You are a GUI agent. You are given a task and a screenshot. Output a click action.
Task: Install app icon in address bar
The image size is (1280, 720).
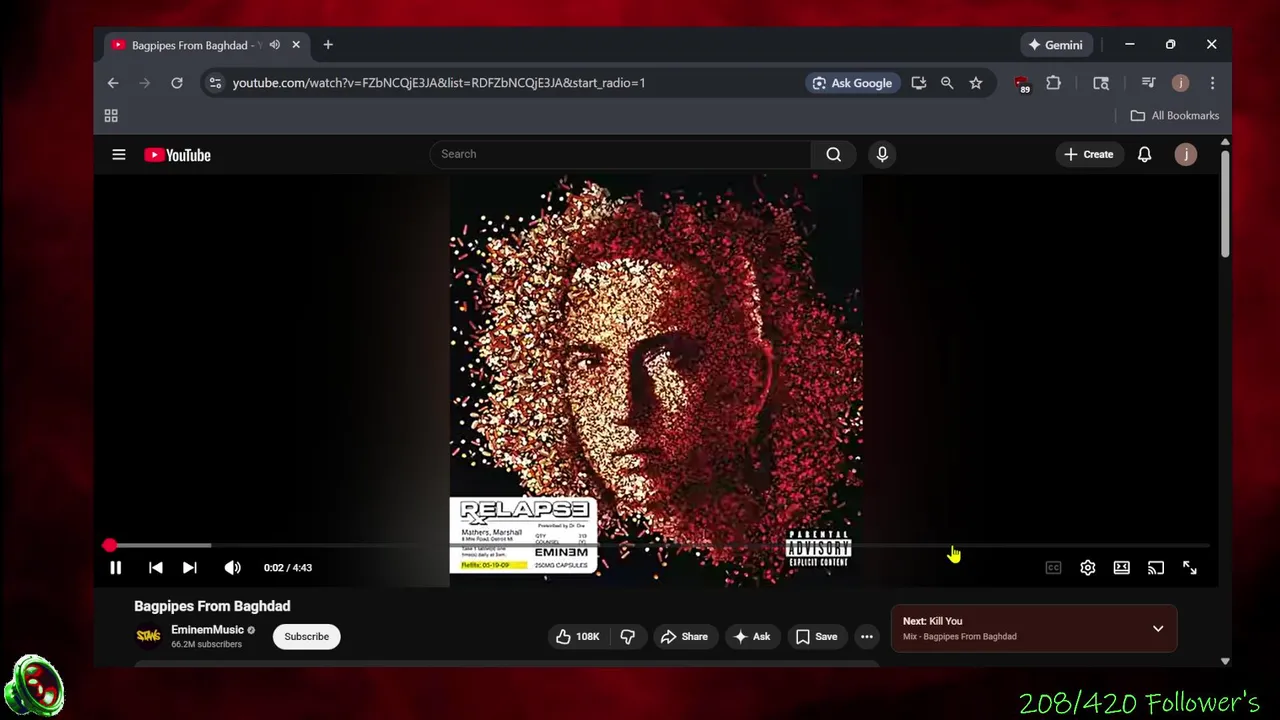click(919, 83)
